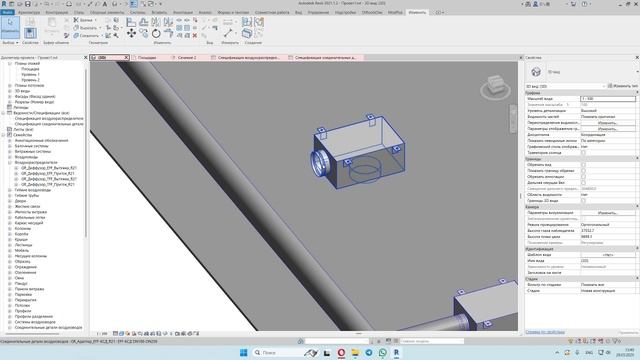The height and width of the screenshot is (360, 640).
Task: Open the Выбор panel dropdown
Action: point(10,42)
